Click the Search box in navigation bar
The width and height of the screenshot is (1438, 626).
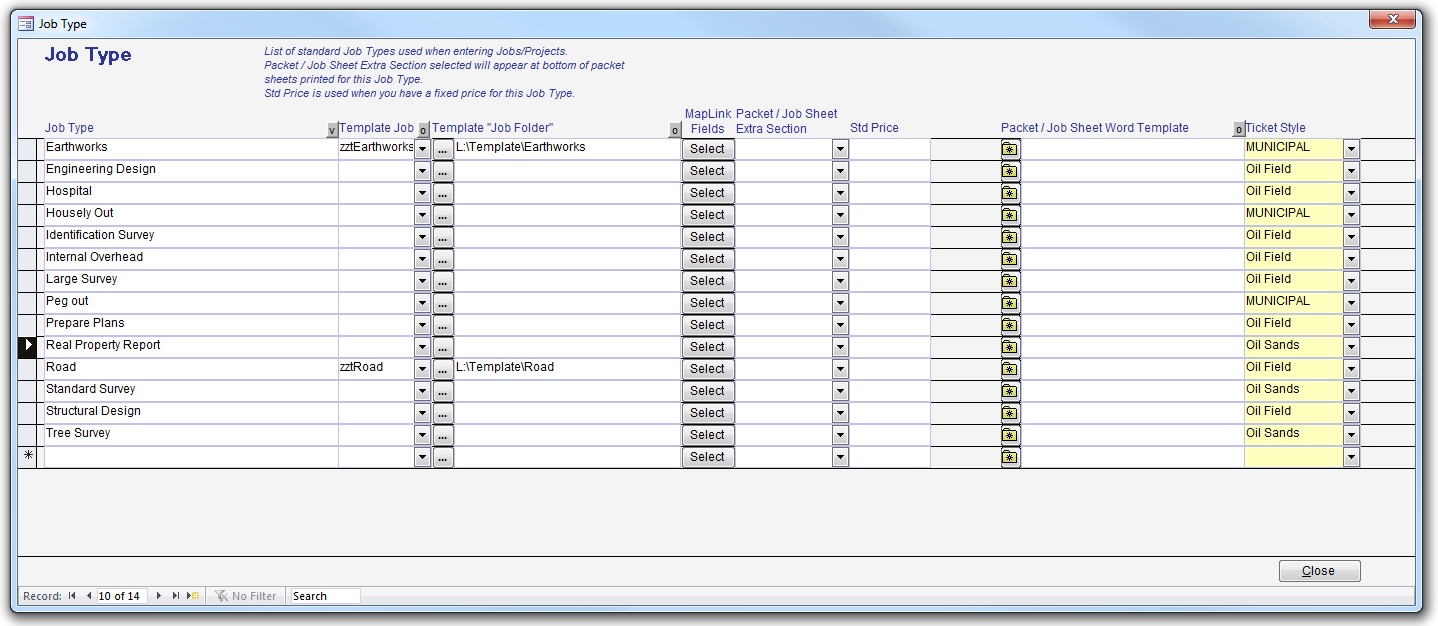(325, 596)
